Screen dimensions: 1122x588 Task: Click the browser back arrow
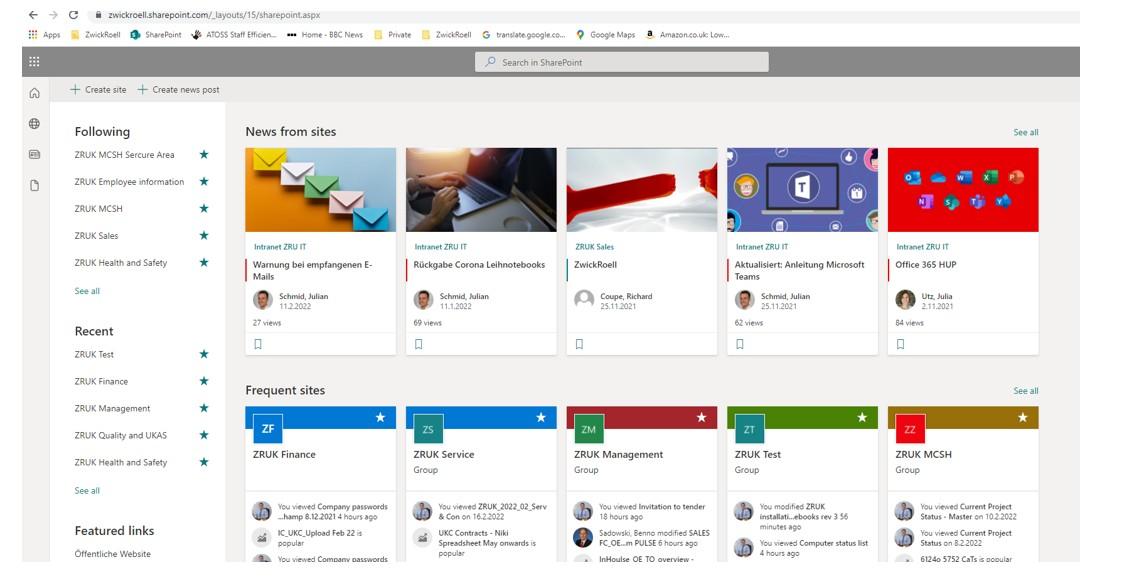click(x=33, y=14)
